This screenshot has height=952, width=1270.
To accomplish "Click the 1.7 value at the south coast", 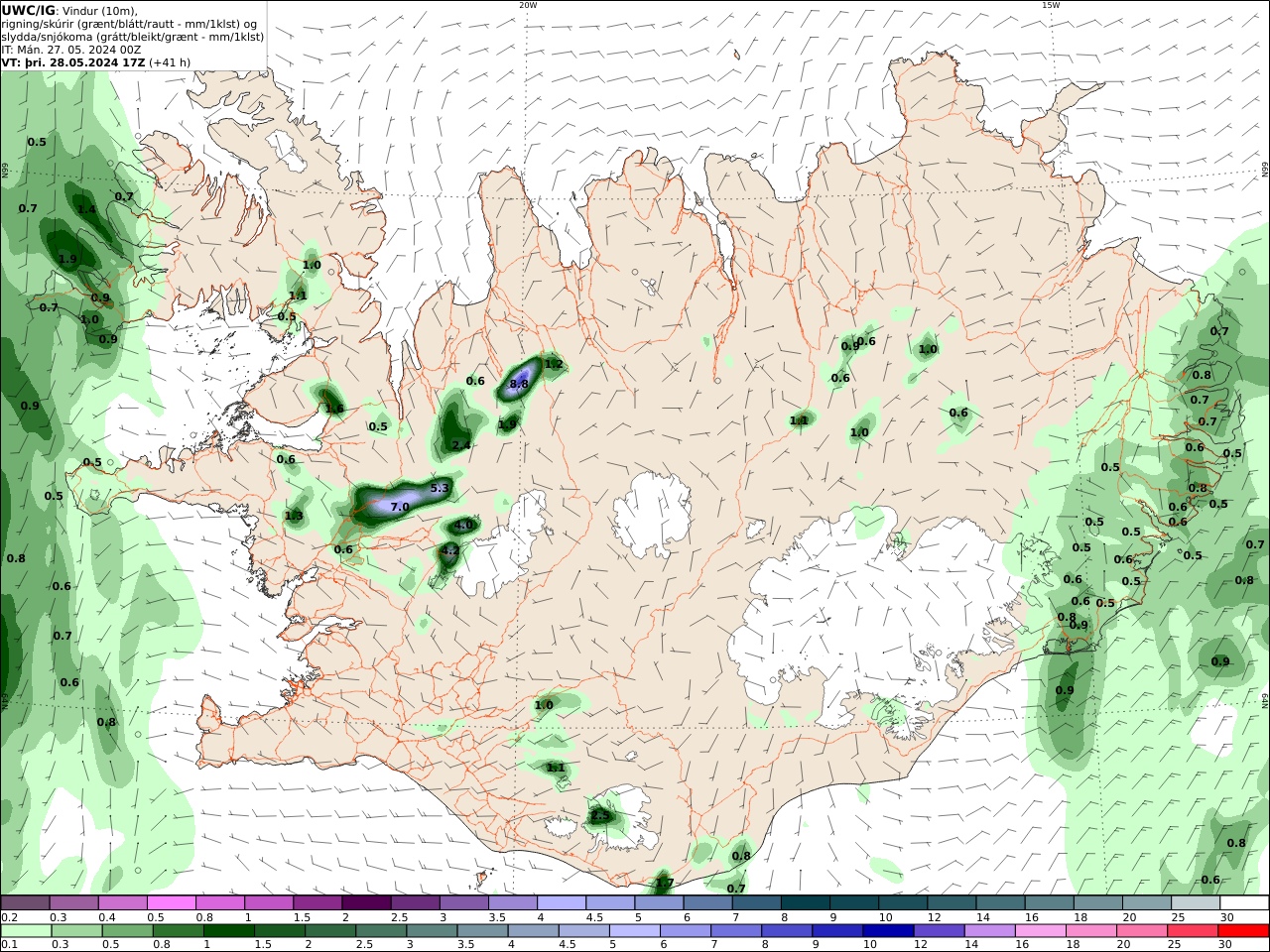I will click(665, 883).
